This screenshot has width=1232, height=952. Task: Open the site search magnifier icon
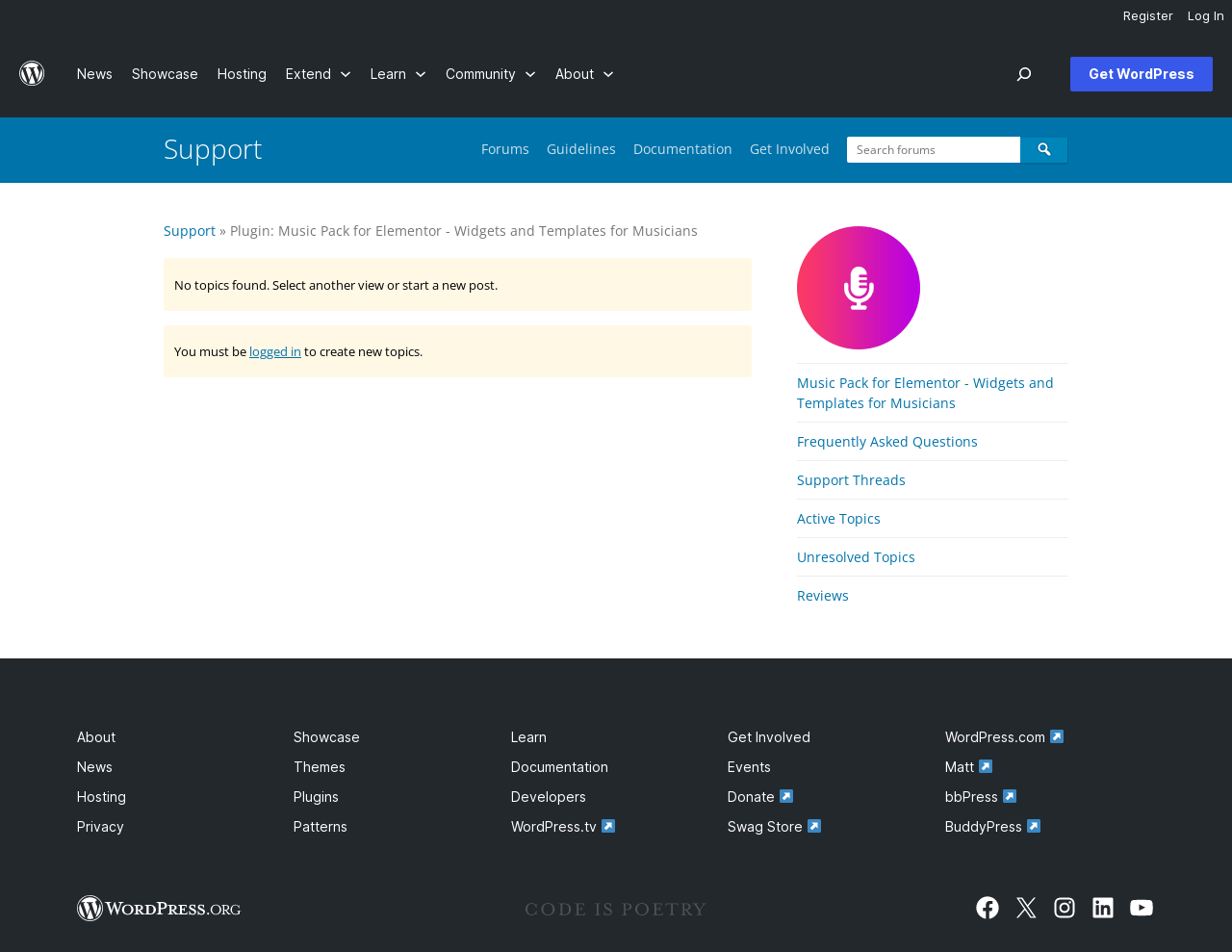(1024, 74)
